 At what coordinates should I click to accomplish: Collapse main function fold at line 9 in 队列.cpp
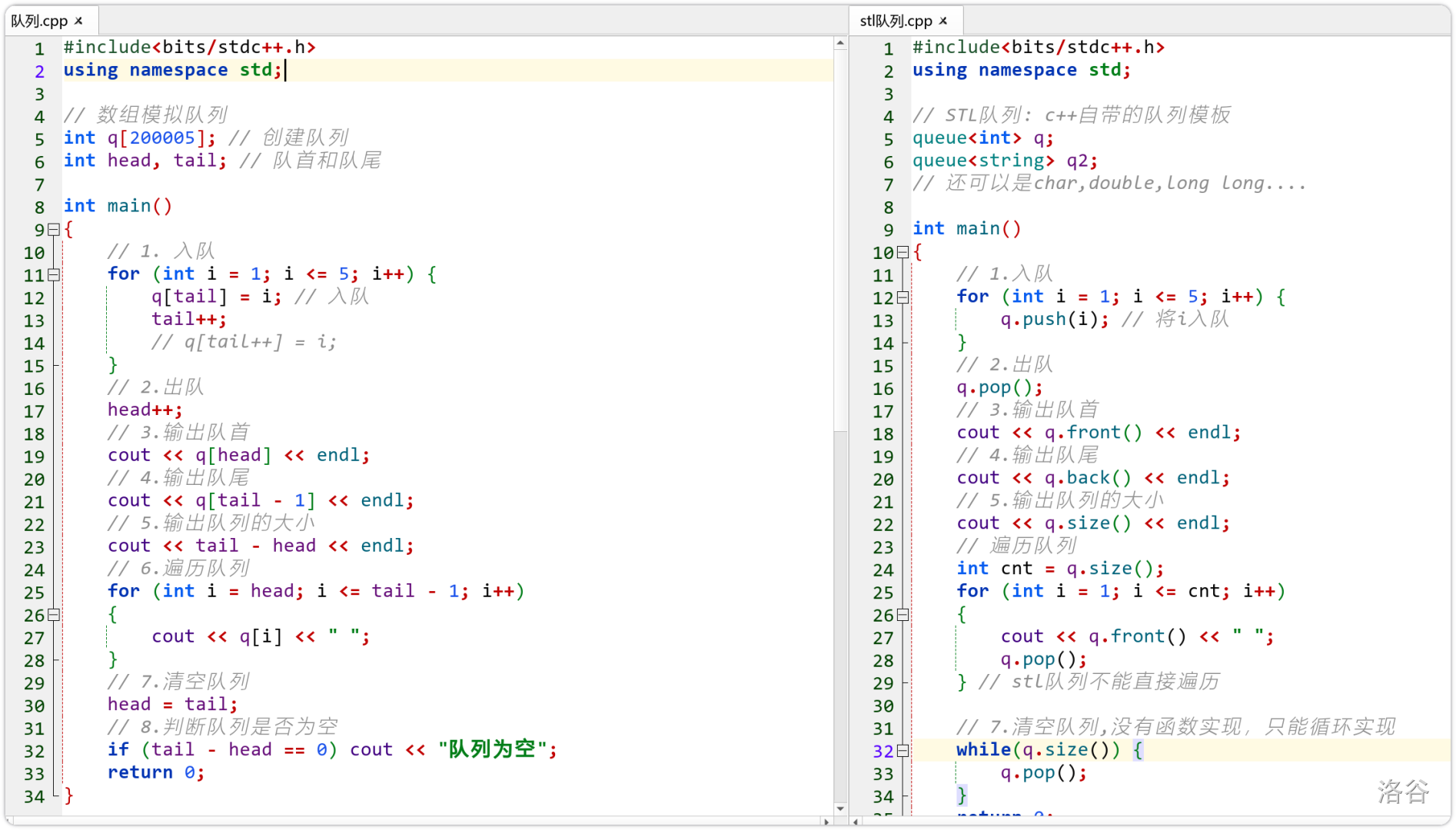click(54, 229)
